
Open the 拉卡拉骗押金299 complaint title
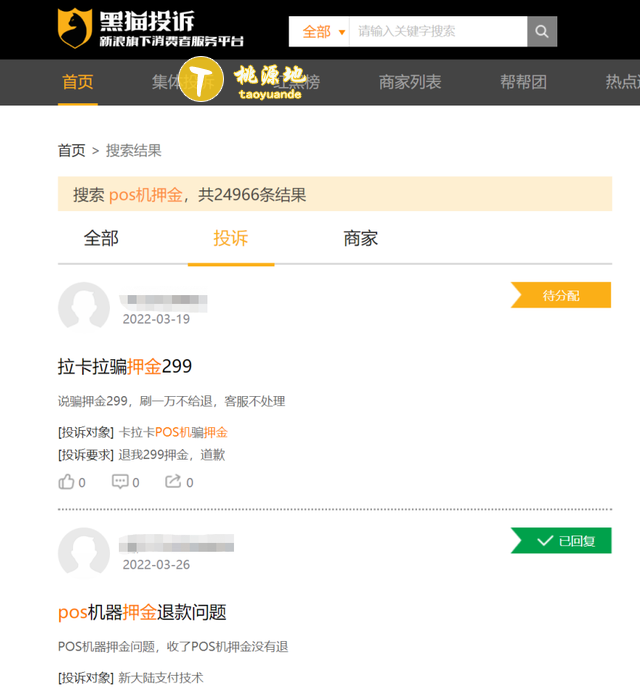click(x=125, y=367)
